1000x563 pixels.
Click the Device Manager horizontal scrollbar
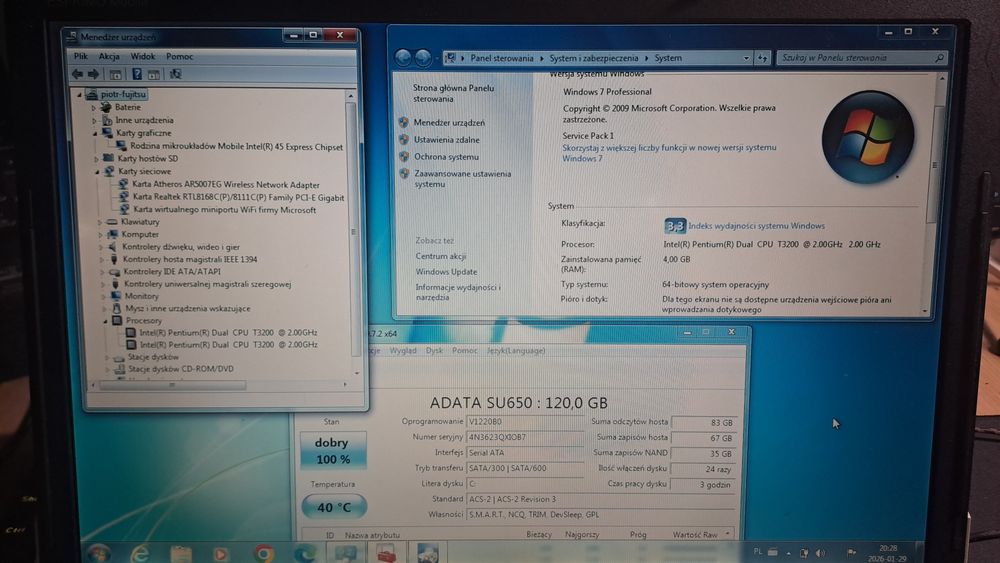172,385
